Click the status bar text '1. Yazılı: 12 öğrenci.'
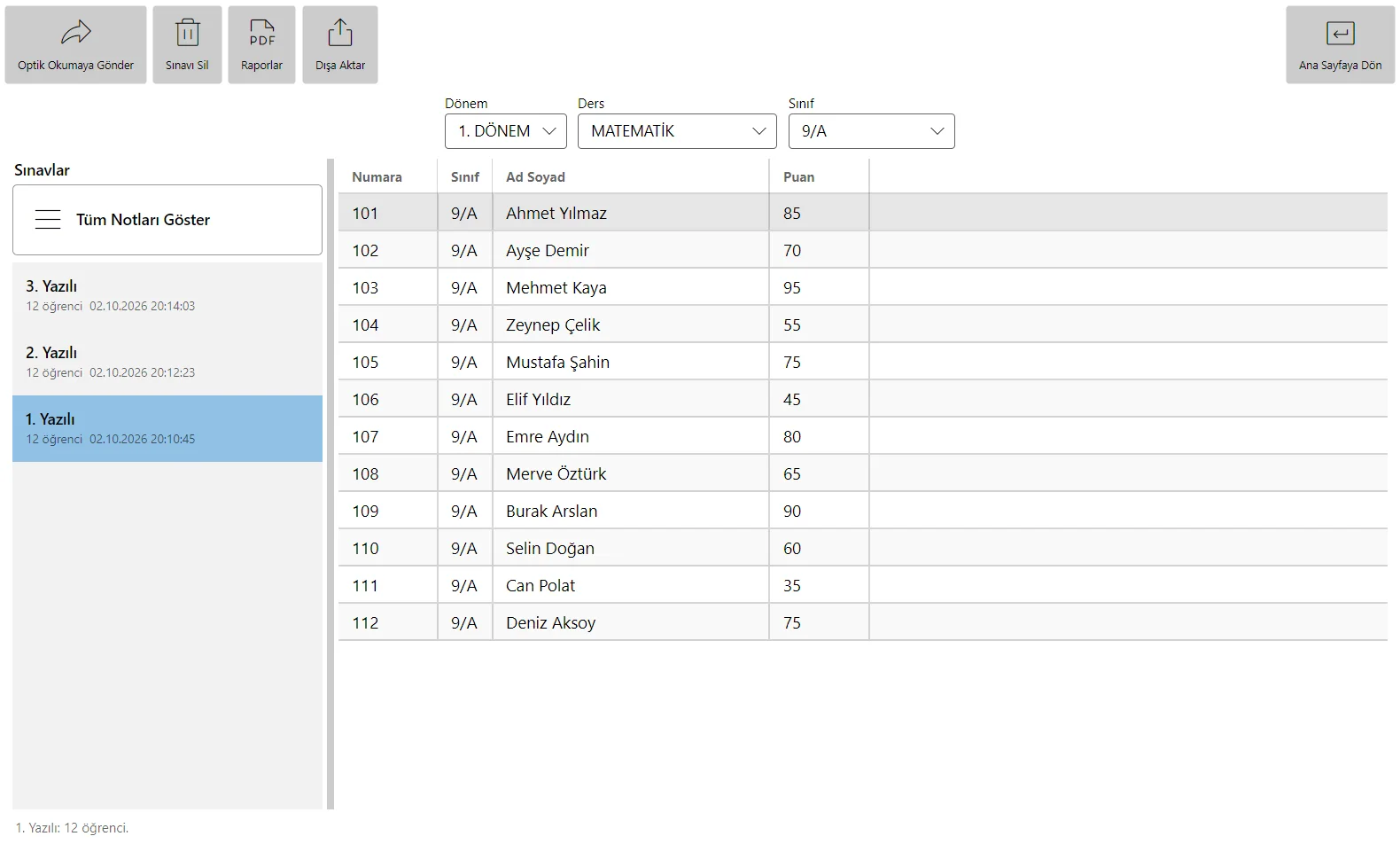 click(72, 828)
